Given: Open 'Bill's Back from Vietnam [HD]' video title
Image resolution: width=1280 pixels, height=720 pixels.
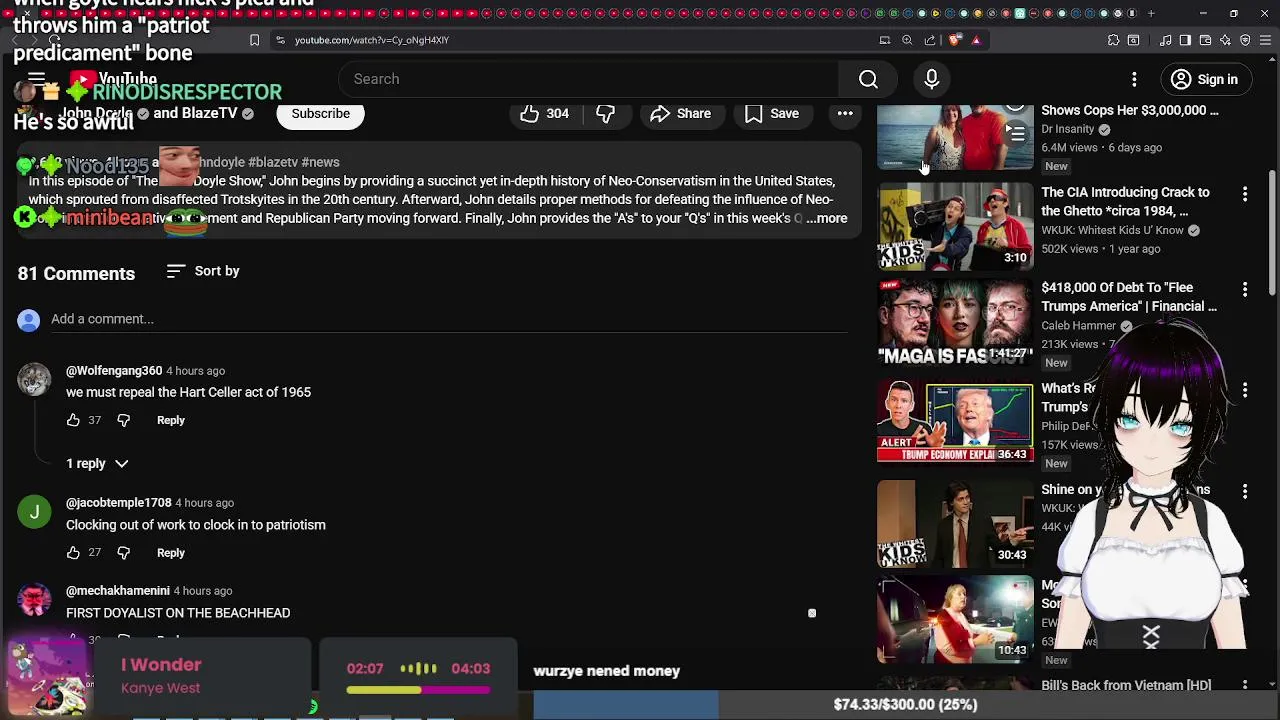Looking at the screenshot, I should click(1126, 685).
